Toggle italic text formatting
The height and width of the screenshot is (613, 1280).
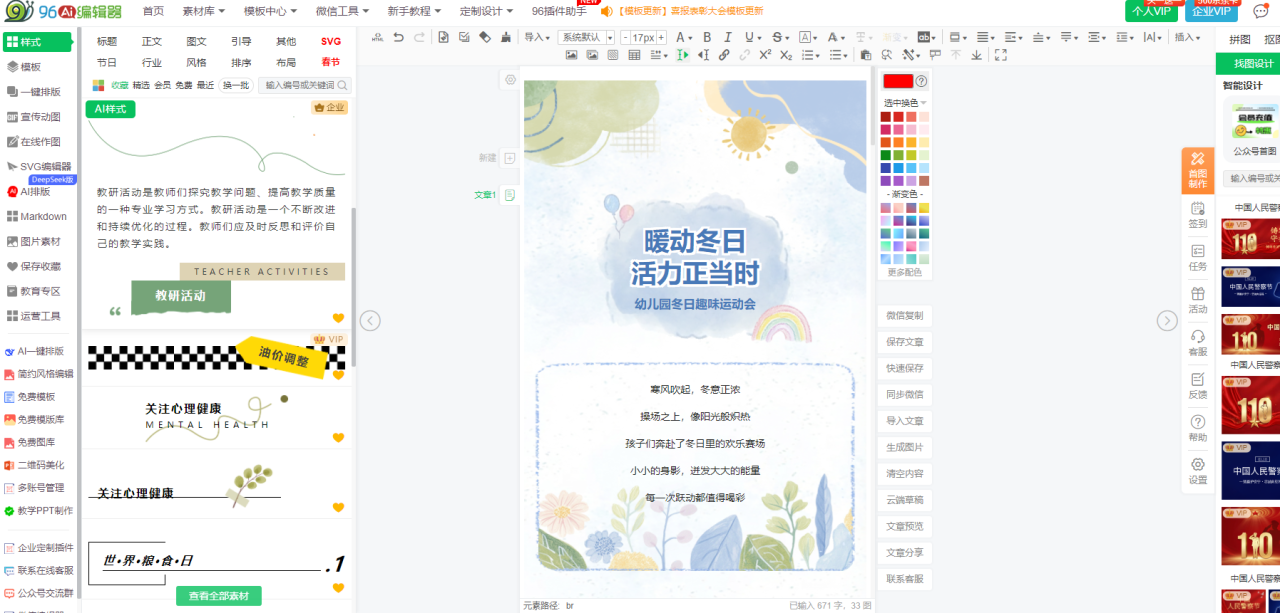tap(728, 37)
